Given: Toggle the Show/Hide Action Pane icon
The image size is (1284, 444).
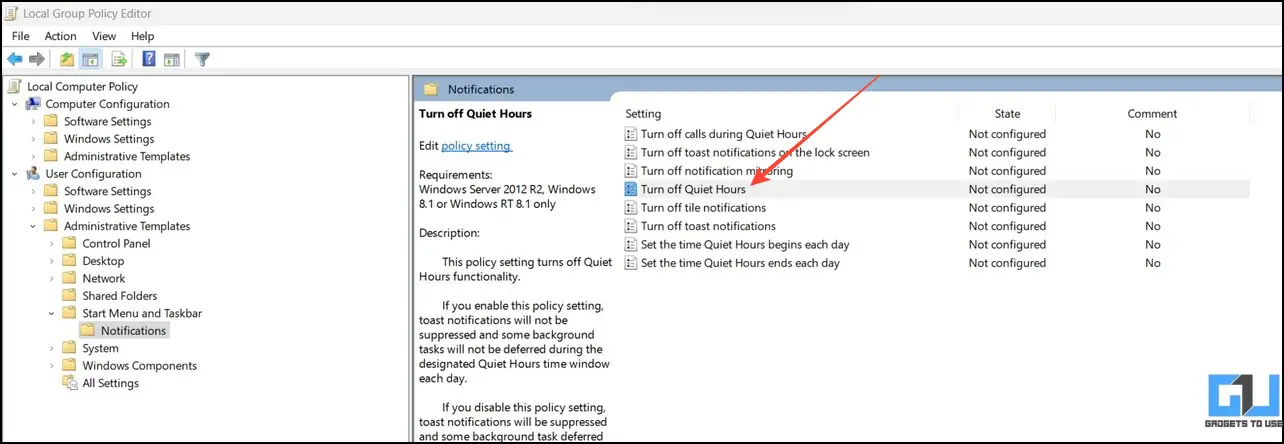Looking at the screenshot, I should tap(172, 59).
